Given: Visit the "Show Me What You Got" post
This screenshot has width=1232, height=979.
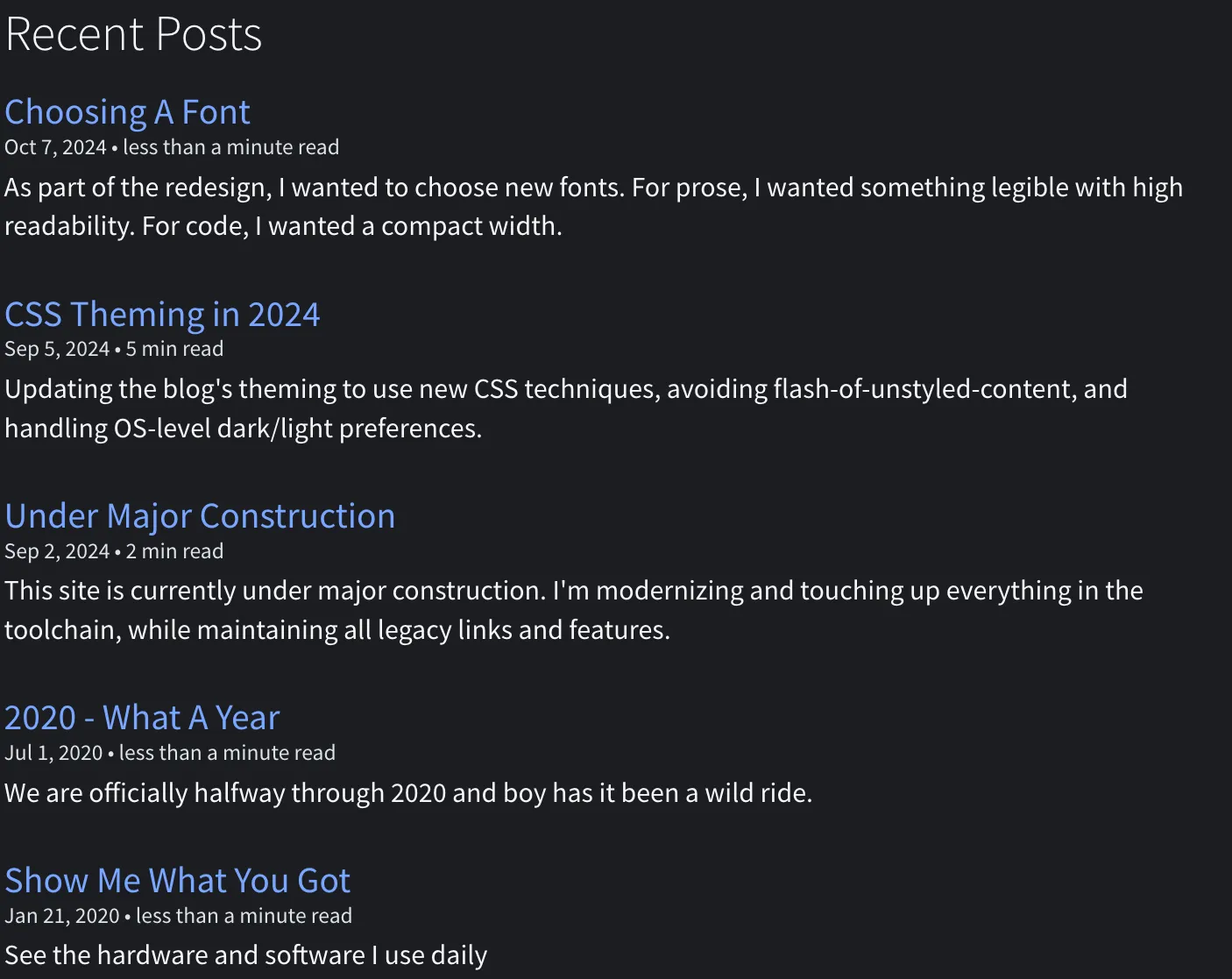Looking at the screenshot, I should point(177,880).
